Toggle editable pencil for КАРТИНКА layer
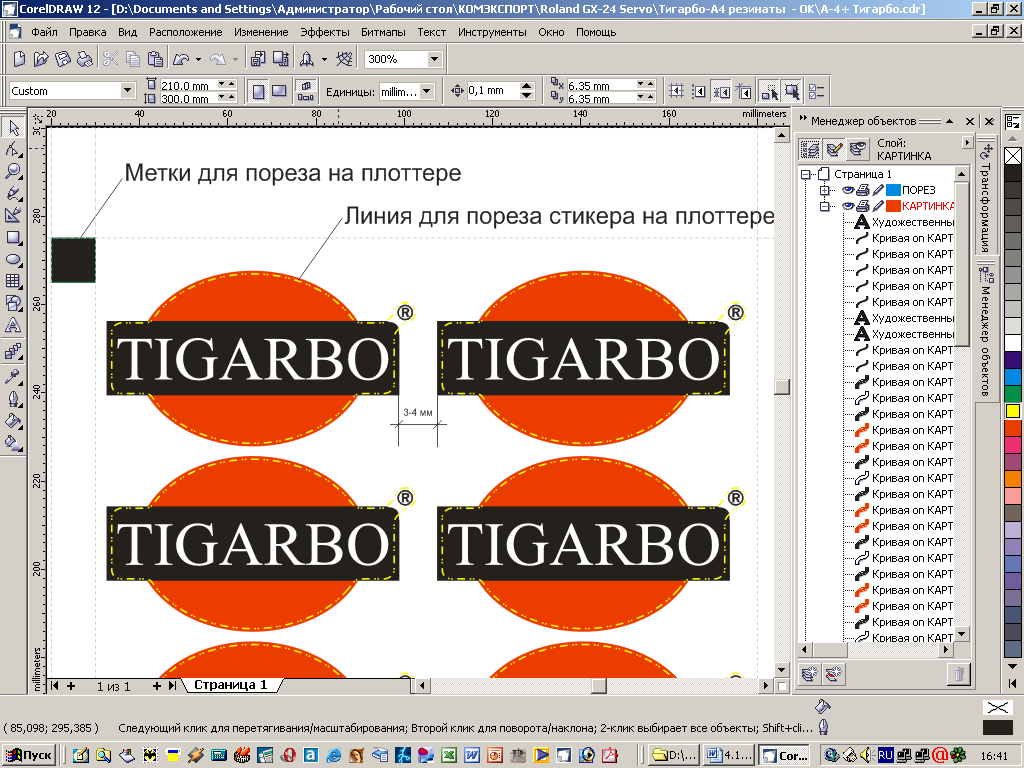1024x768 pixels. point(878,206)
